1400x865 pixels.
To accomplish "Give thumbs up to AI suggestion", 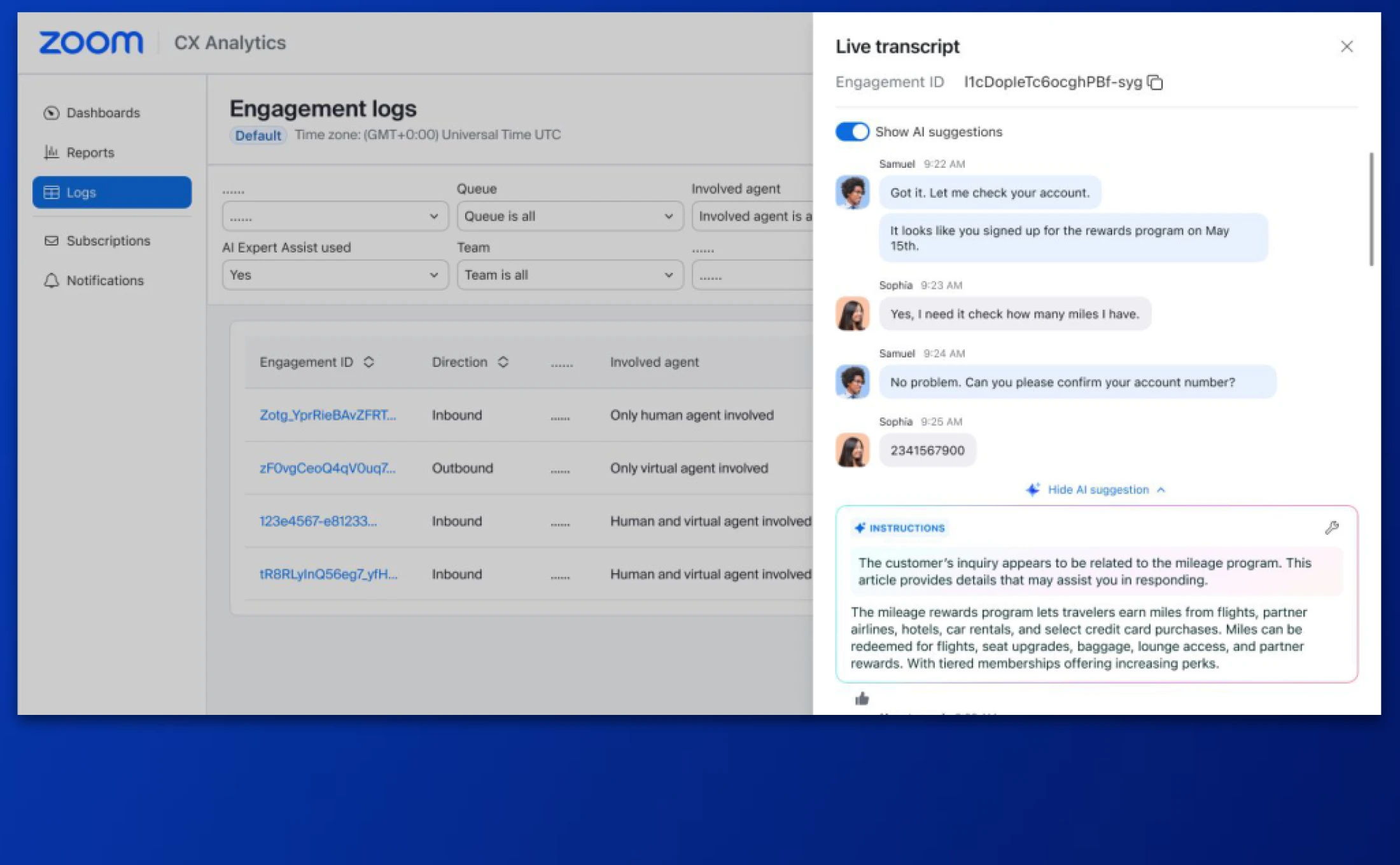I will pyautogui.click(x=862, y=699).
